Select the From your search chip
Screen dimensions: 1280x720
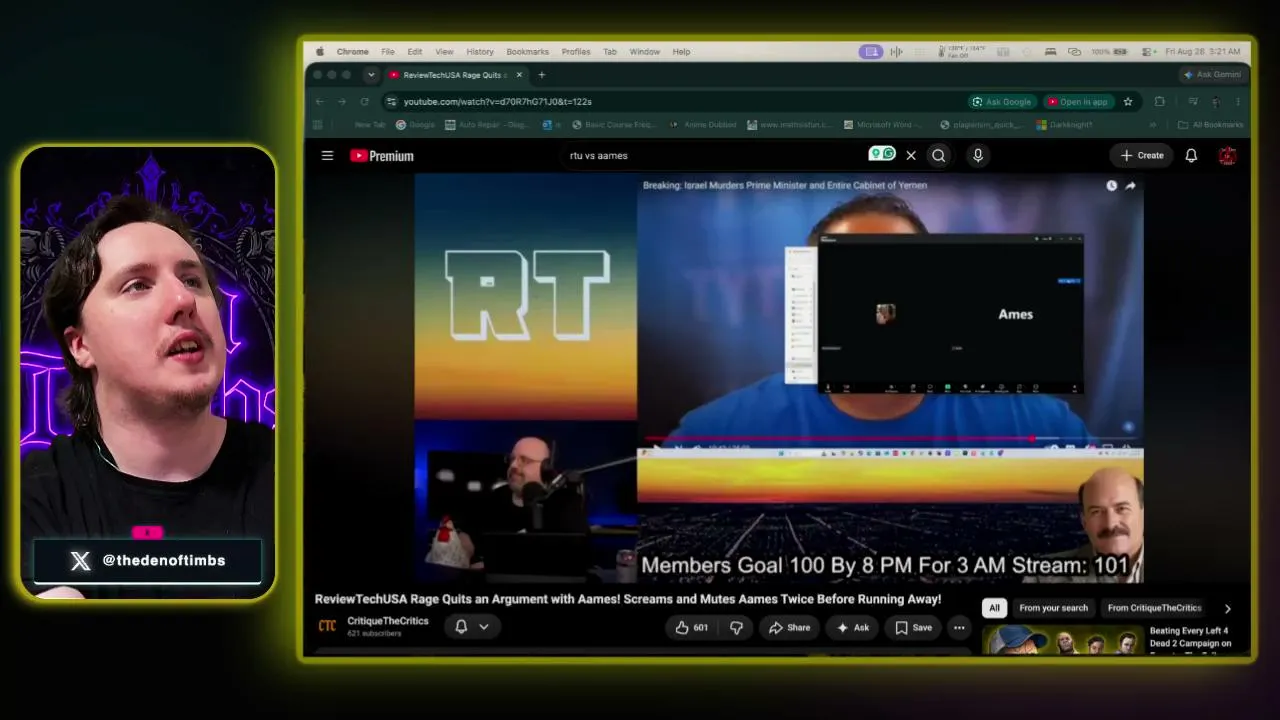coord(1053,608)
